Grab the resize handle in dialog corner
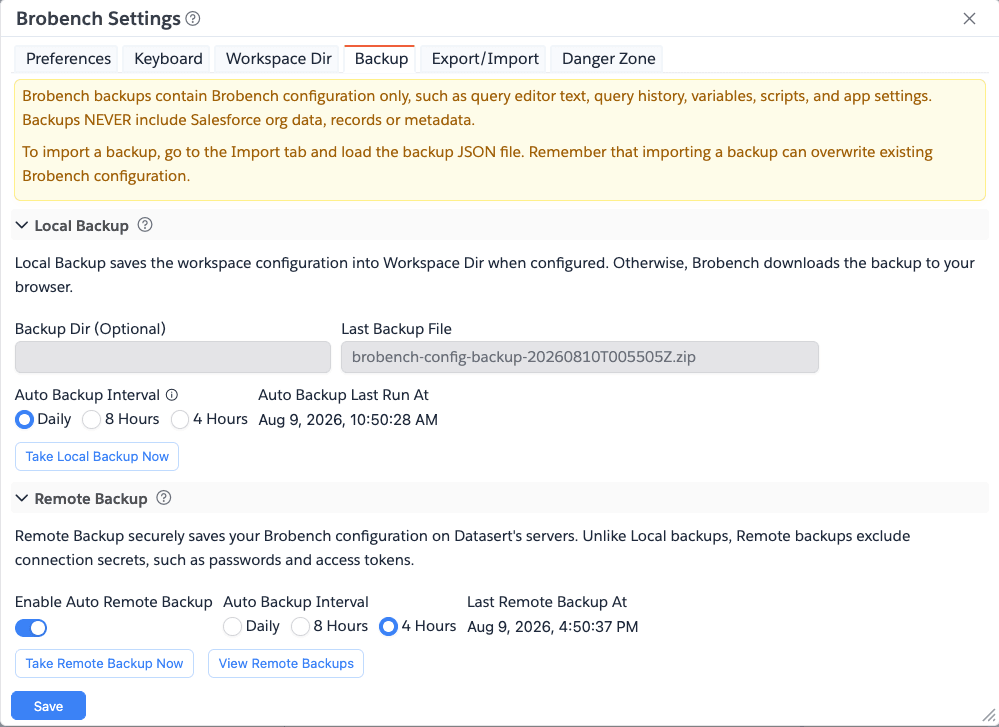The height and width of the screenshot is (727, 999). tap(989, 716)
